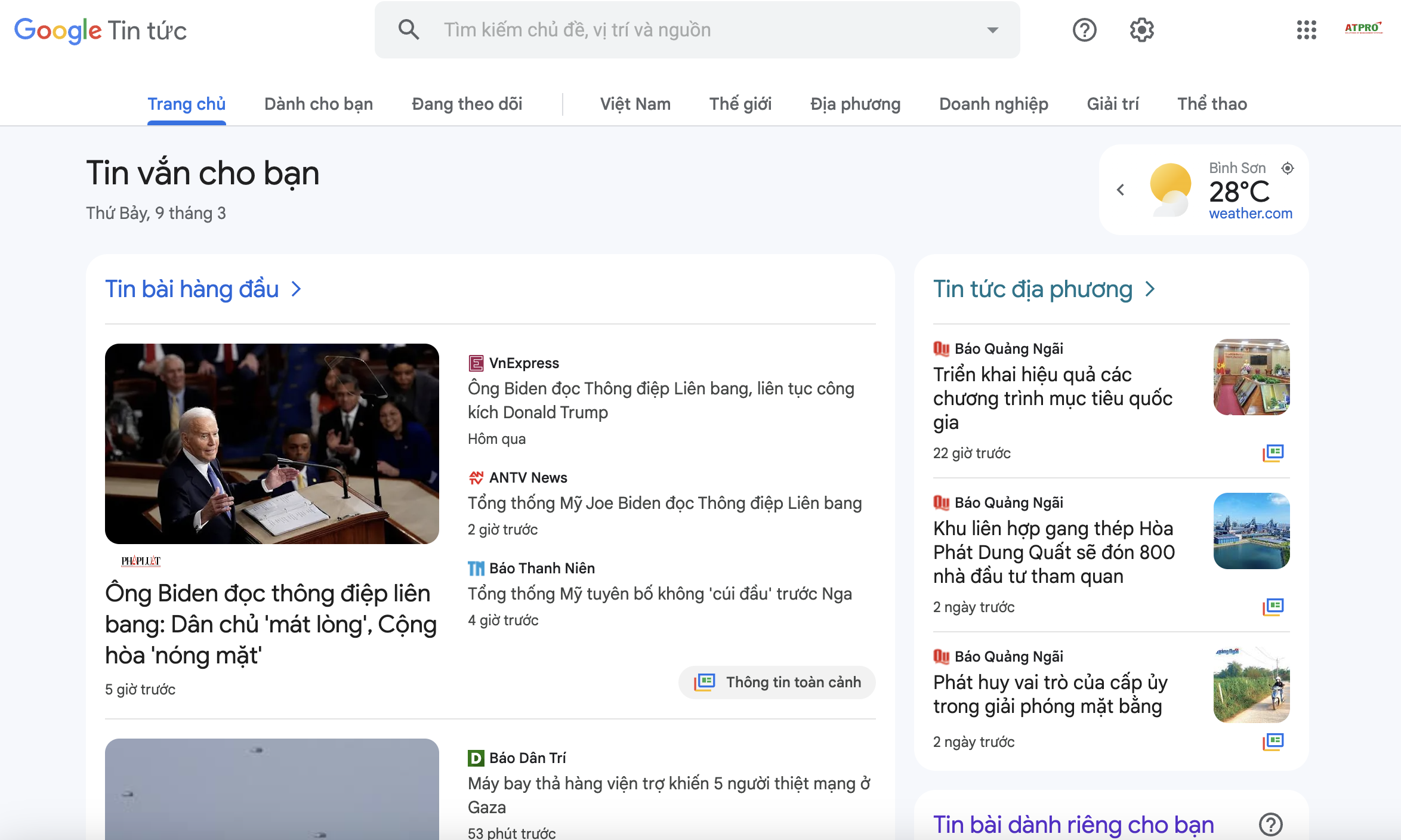Image resolution: width=1401 pixels, height=840 pixels.
Task: Click meeting room thumbnail for Triển khai article
Action: pos(1251,377)
